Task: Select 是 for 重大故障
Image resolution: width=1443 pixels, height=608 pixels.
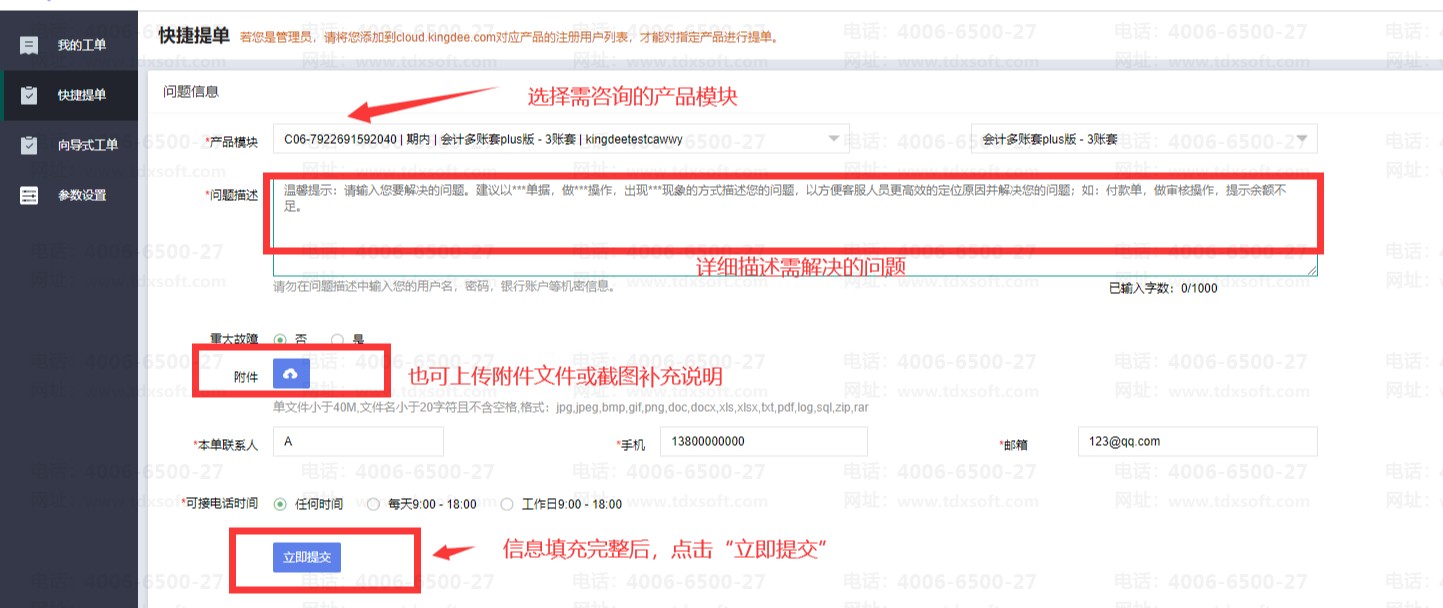Action: click(337, 340)
